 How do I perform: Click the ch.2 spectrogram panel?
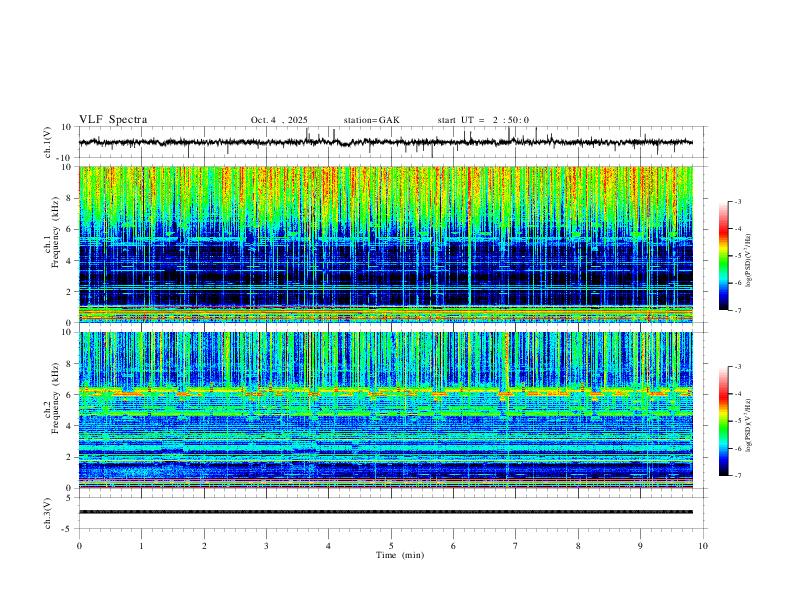(386, 410)
